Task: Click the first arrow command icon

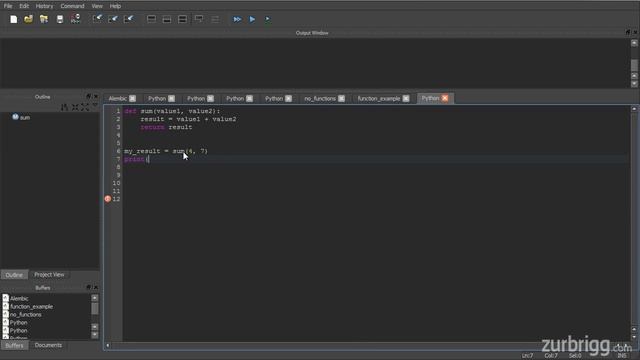Action: click(x=97, y=19)
